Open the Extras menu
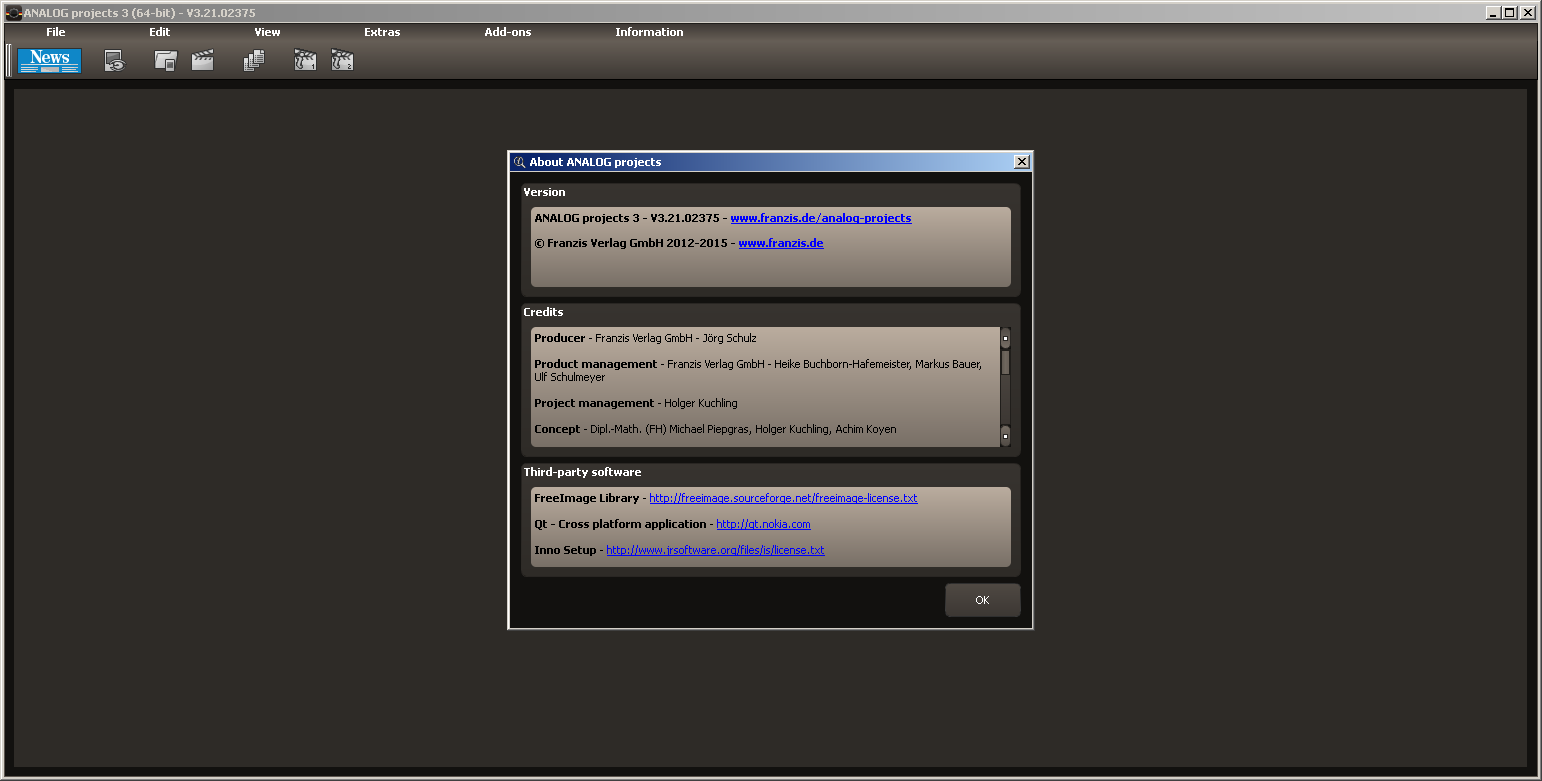Image resolution: width=1542 pixels, height=781 pixels. 382,32
